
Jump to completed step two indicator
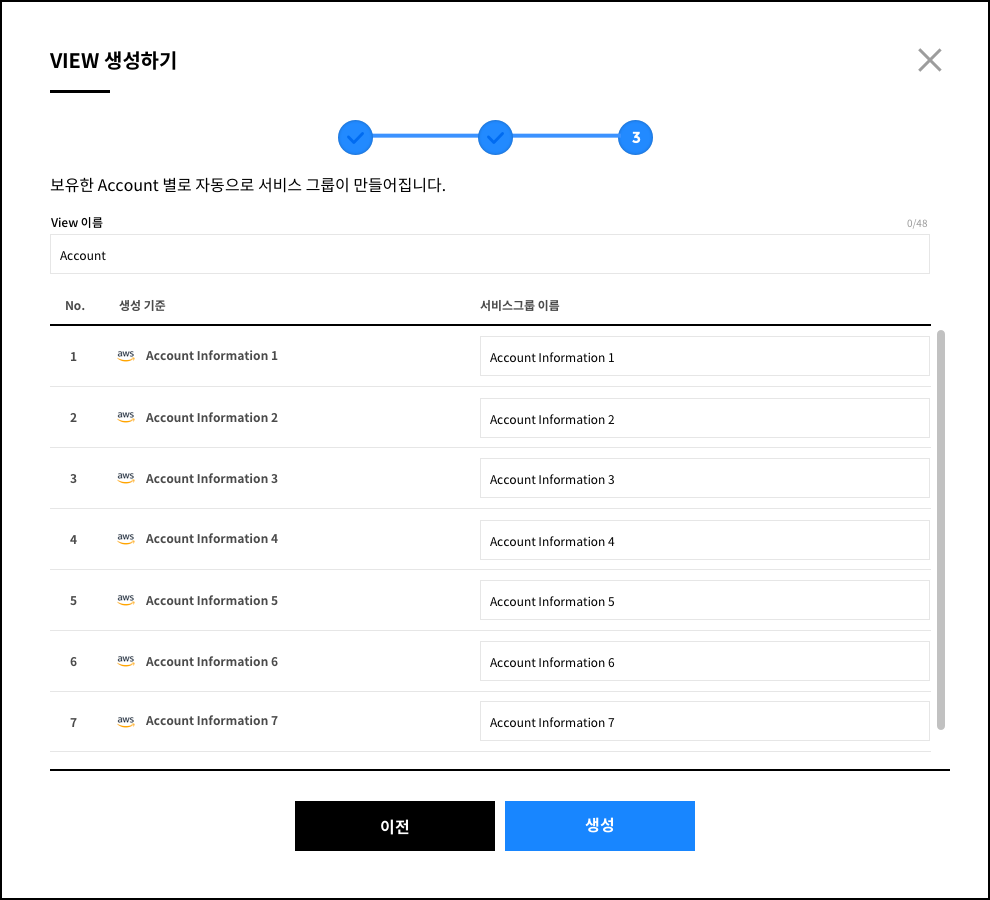pos(495,137)
